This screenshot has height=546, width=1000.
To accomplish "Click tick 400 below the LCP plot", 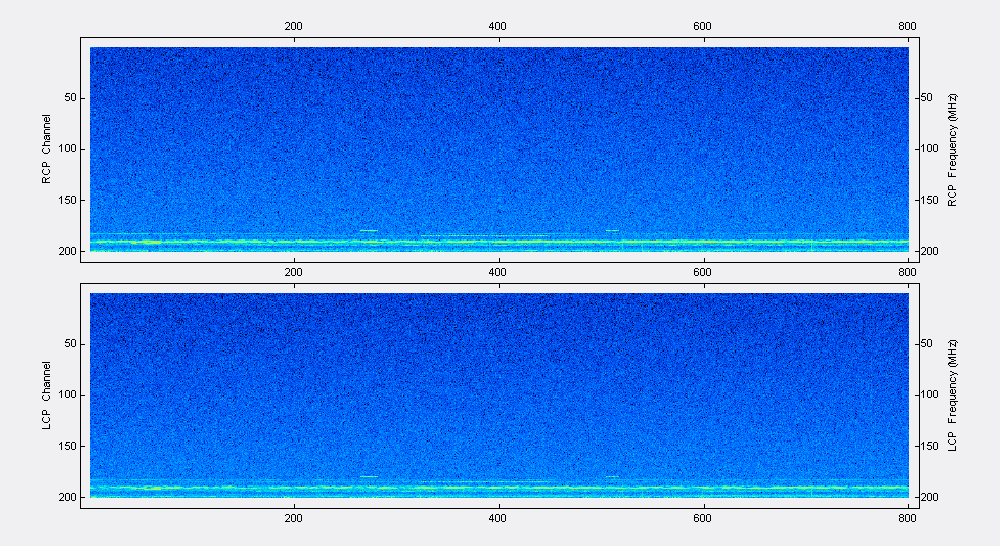I will tap(497, 519).
